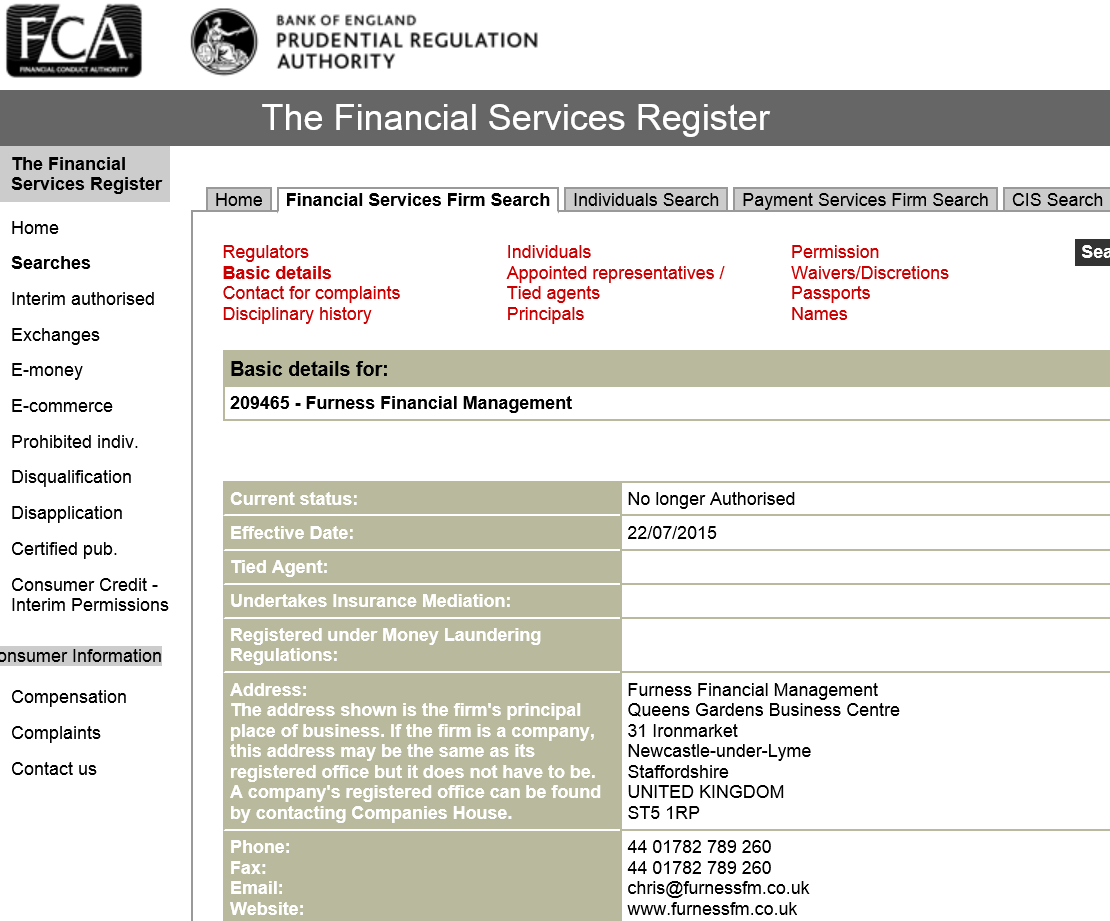Open Consumer Credit - Interim Permissions
Viewport: 1110px width, 921px height.
(90, 595)
